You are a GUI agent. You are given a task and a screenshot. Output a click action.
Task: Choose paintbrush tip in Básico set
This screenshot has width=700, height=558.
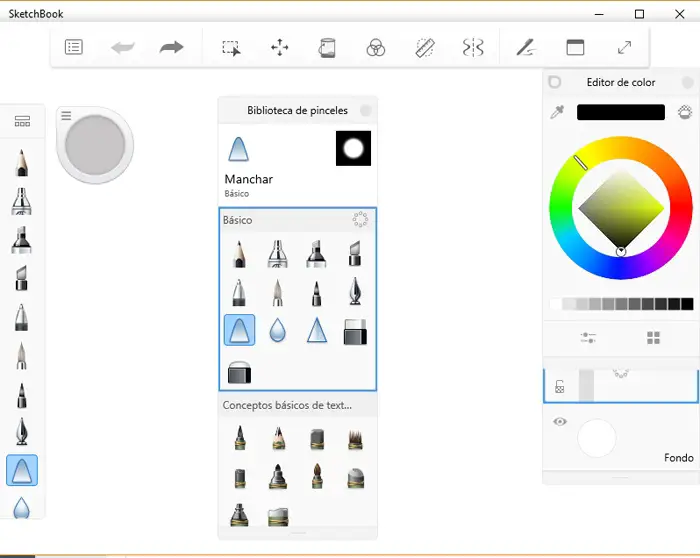277,292
